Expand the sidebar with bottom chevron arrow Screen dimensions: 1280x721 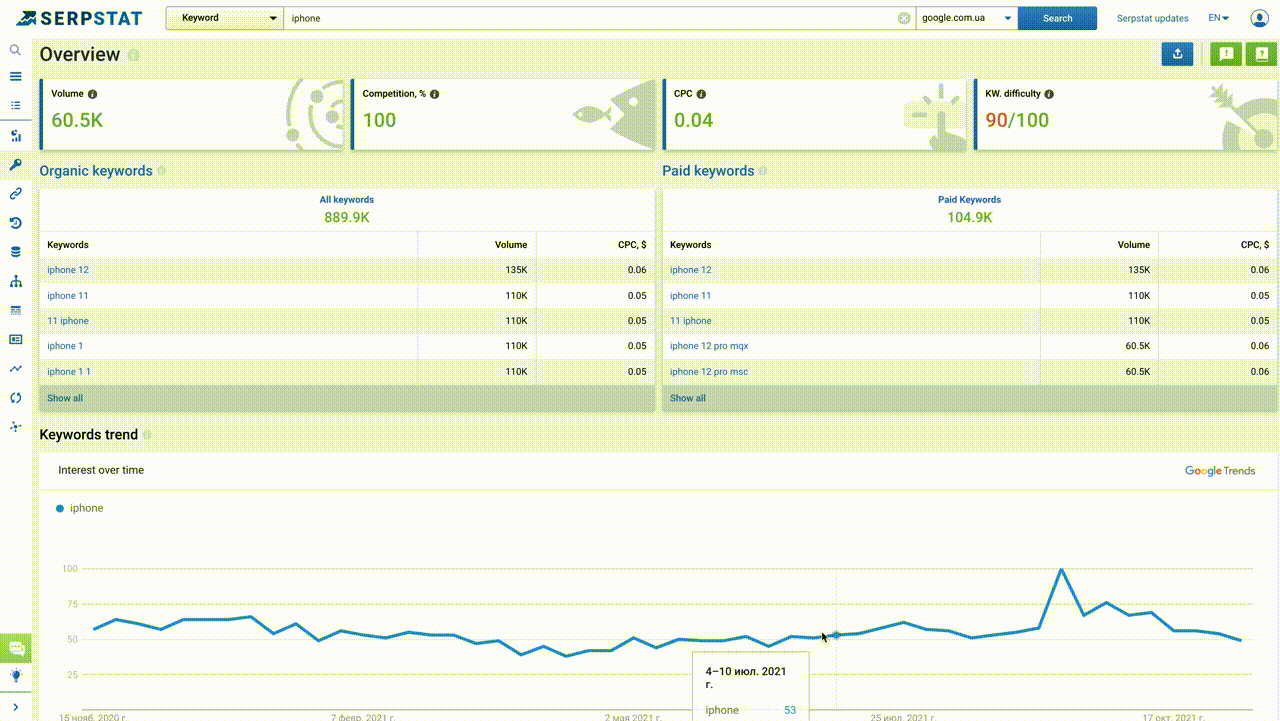tap(15, 708)
